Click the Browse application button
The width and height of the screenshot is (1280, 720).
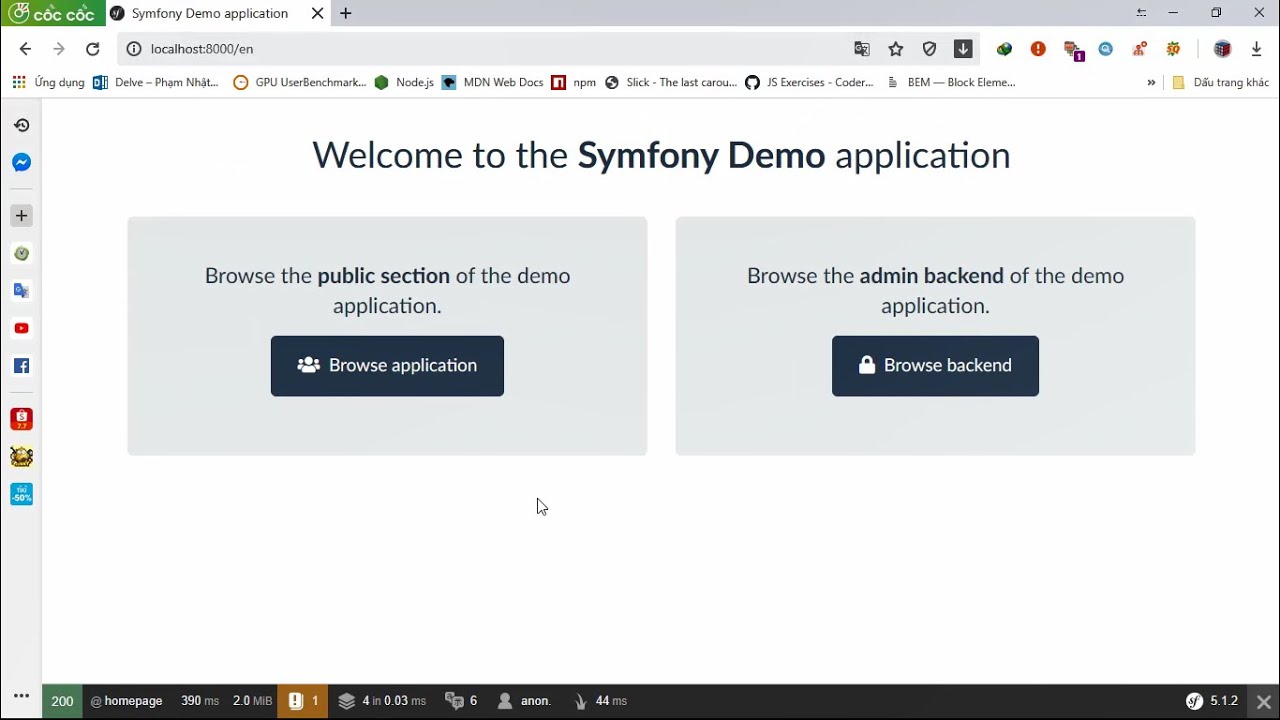coord(387,366)
